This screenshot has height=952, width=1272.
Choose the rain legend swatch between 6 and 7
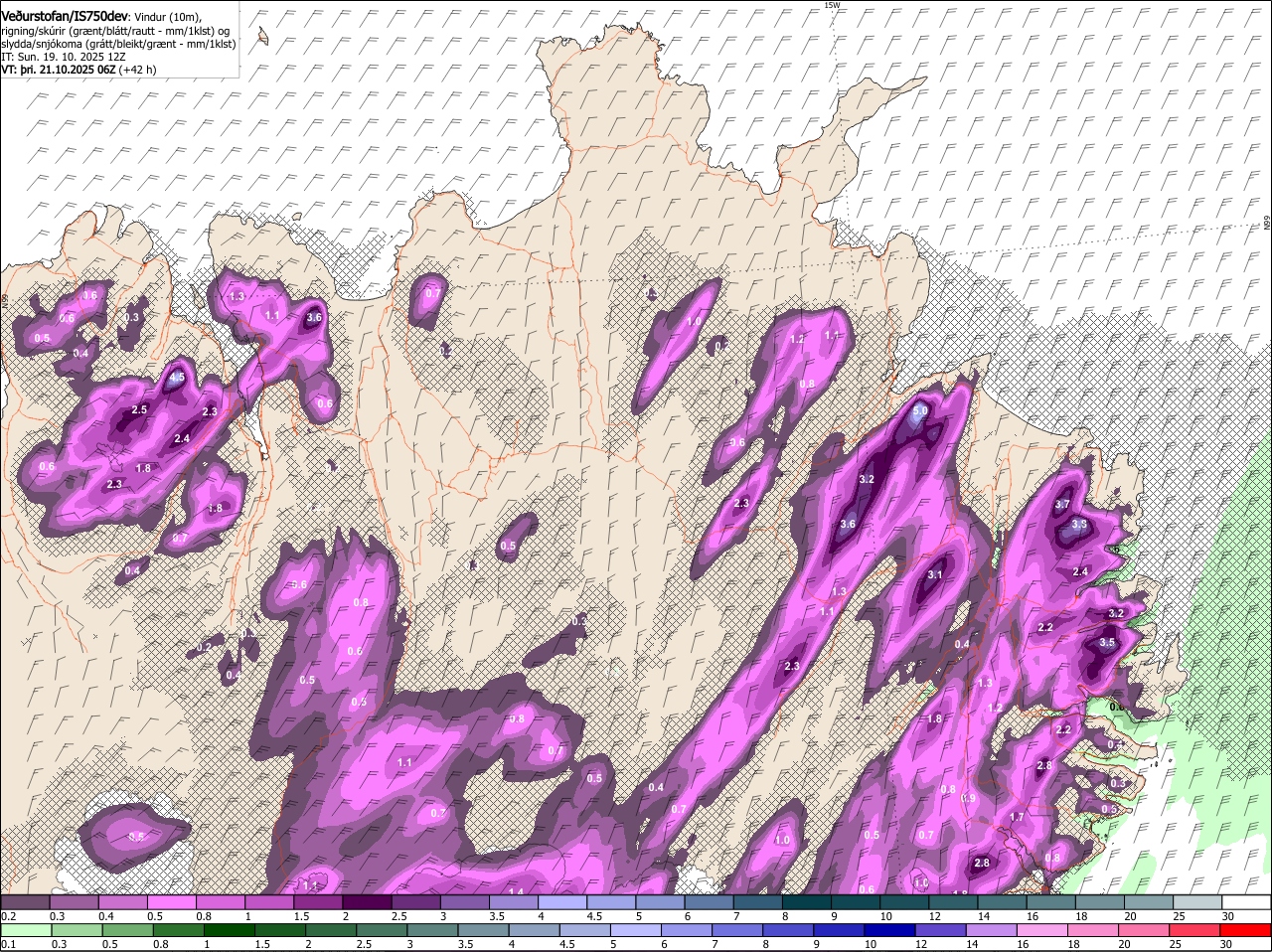[x=687, y=931]
